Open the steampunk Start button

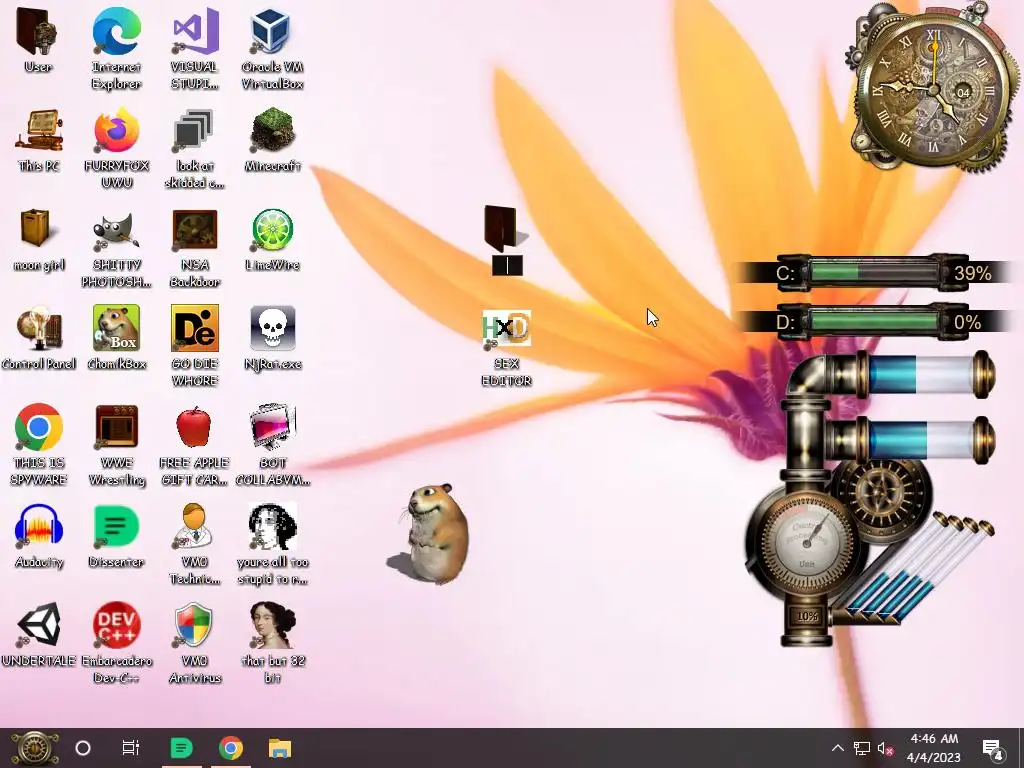pyautogui.click(x=34, y=748)
